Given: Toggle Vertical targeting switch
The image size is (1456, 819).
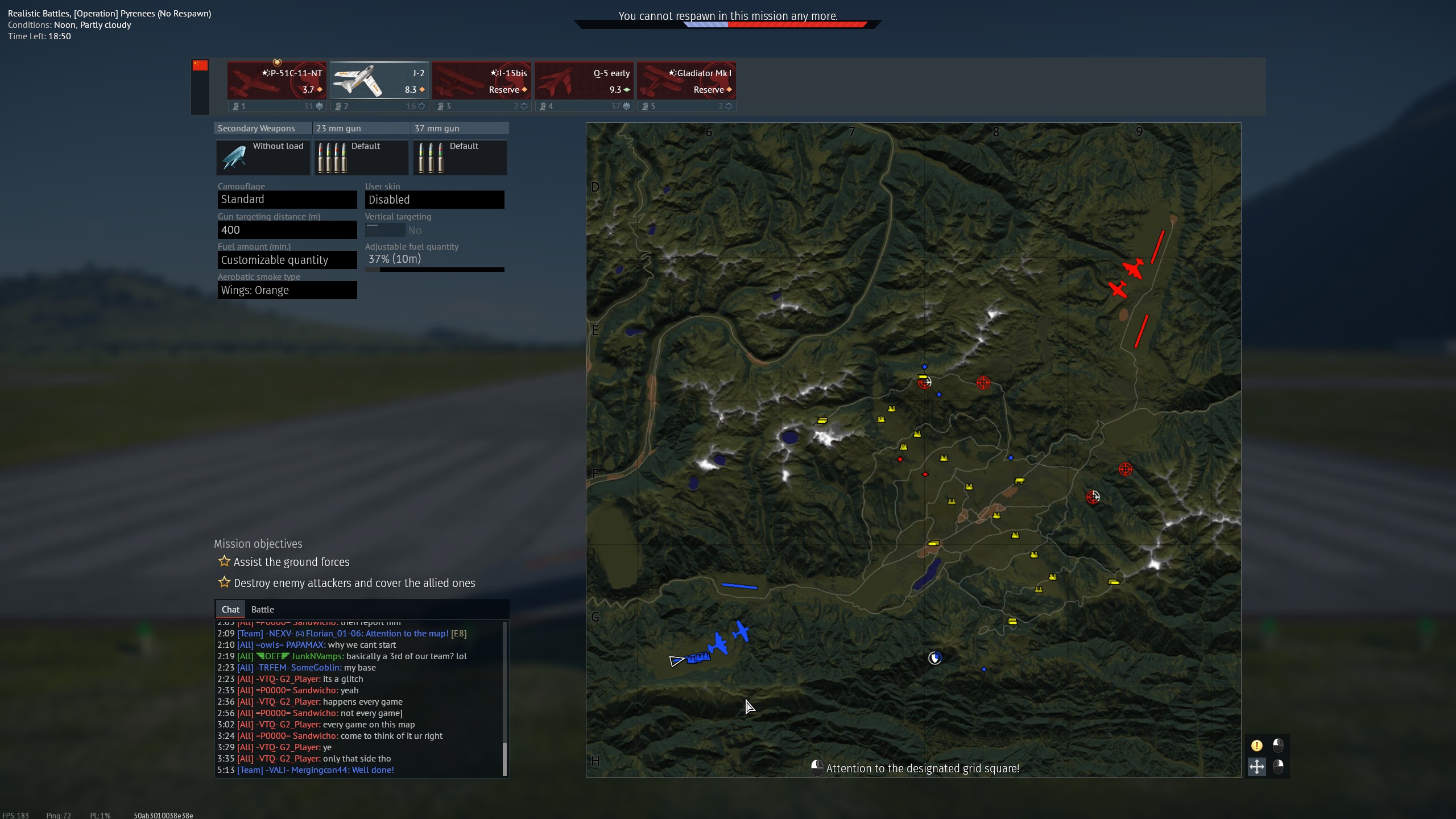Looking at the screenshot, I should click(385, 230).
